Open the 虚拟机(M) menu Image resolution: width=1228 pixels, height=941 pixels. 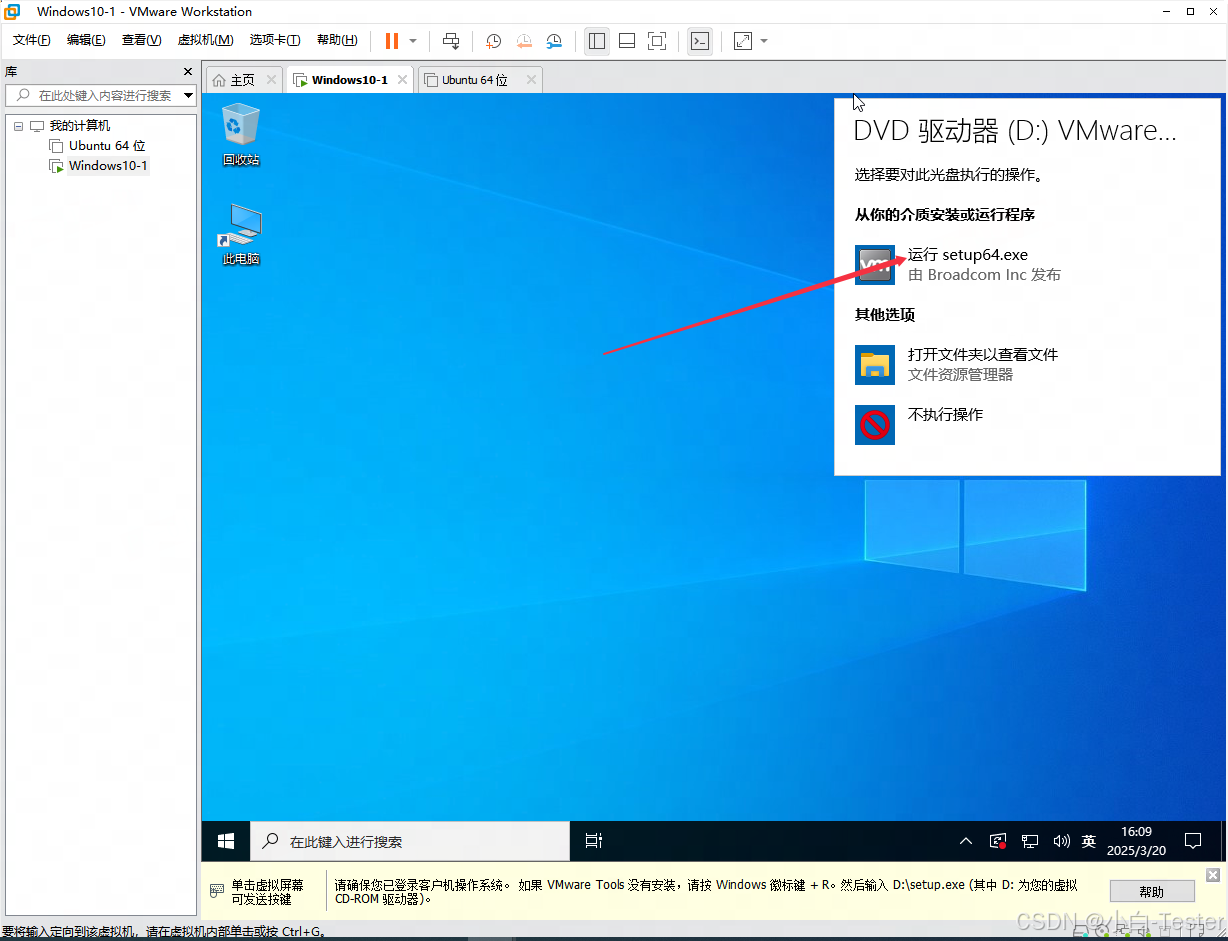click(x=205, y=40)
